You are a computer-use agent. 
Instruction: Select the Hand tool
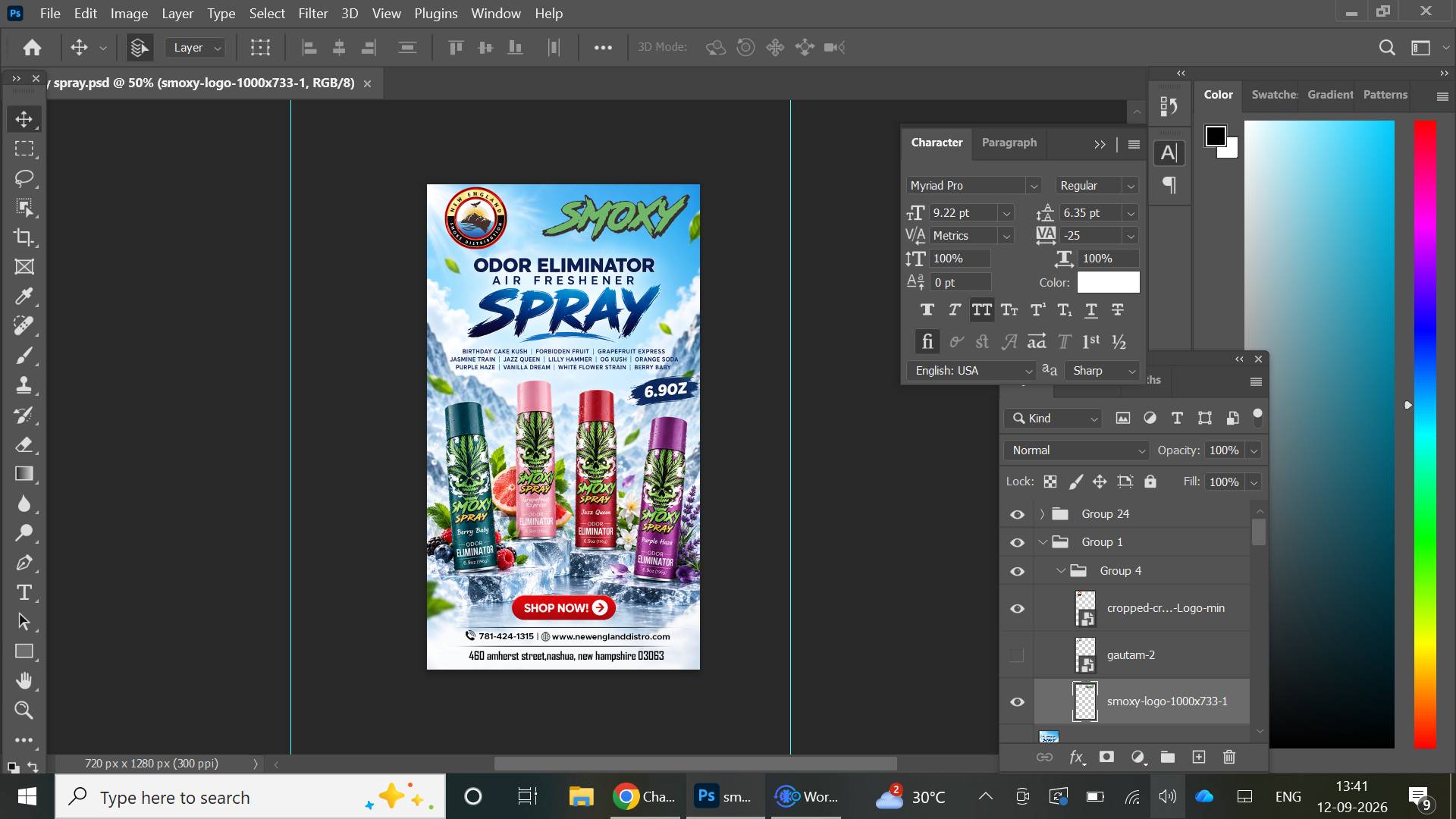pos(24,681)
